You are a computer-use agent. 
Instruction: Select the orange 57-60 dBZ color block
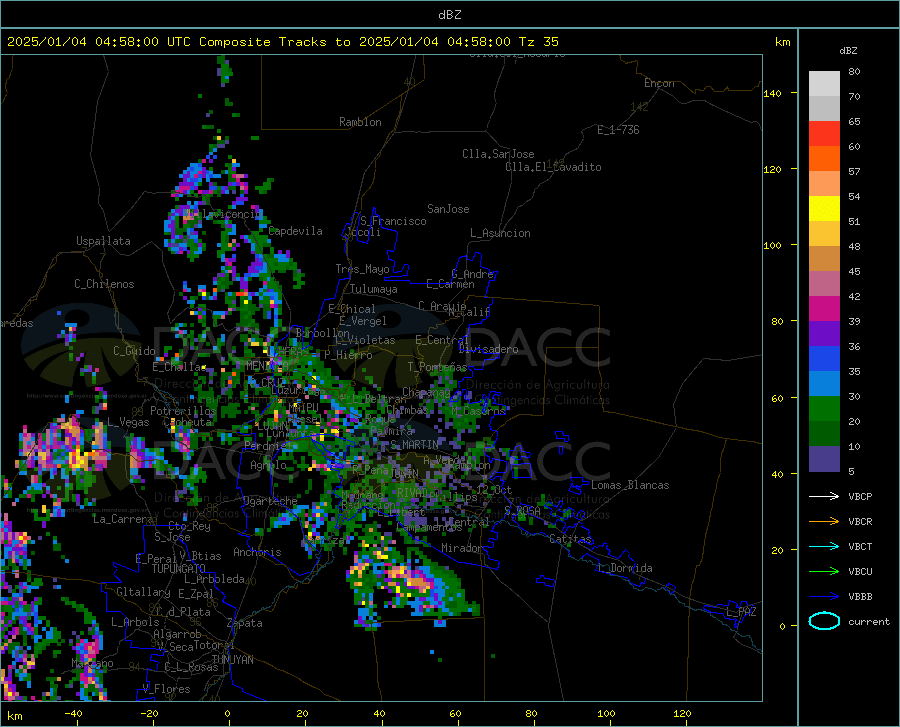point(824,159)
